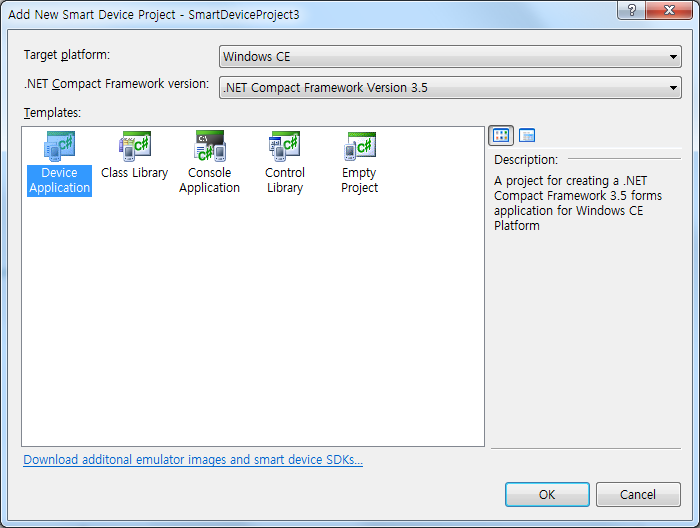Click the arrow on Windows CE dropdown
The width and height of the screenshot is (700, 528).
674,57
